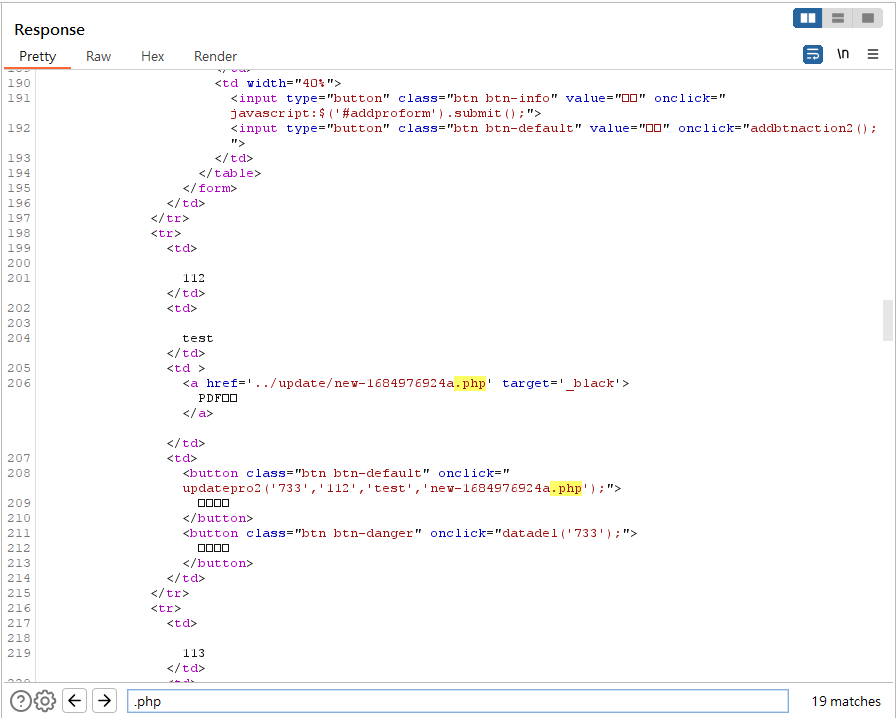The width and height of the screenshot is (896, 718).
Task: Switch to the Hex tab
Action: (x=153, y=56)
